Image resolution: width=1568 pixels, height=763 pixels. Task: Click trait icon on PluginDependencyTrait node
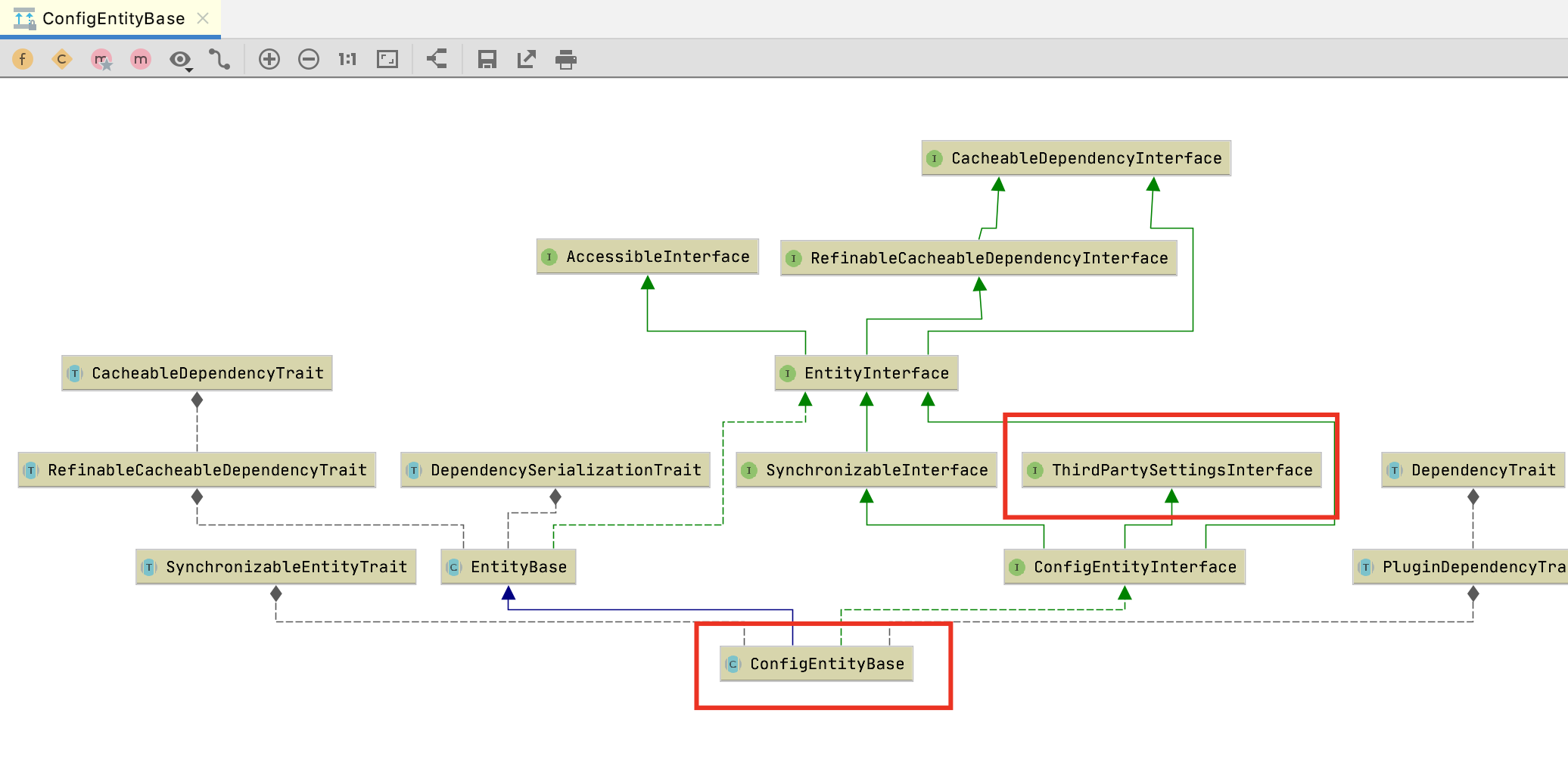(1365, 568)
